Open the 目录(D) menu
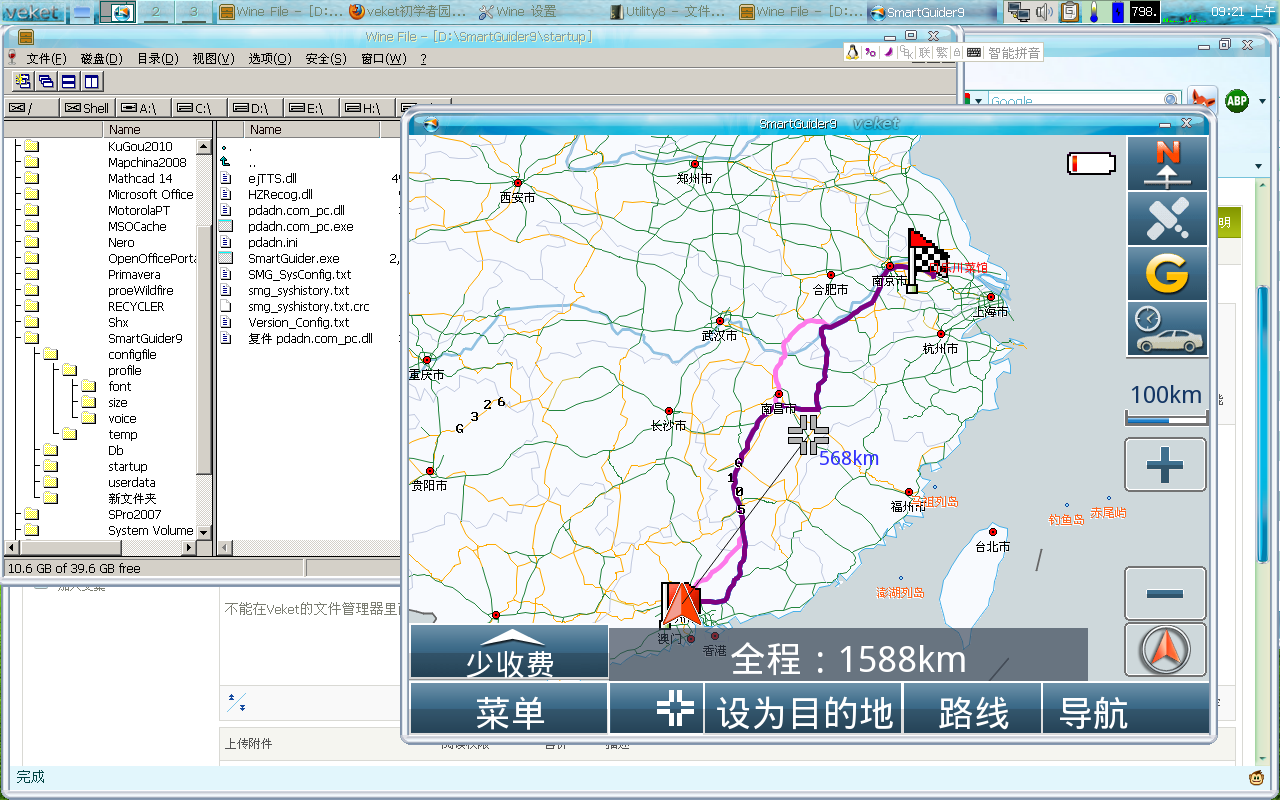The image size is (1280, 800). 158,59
